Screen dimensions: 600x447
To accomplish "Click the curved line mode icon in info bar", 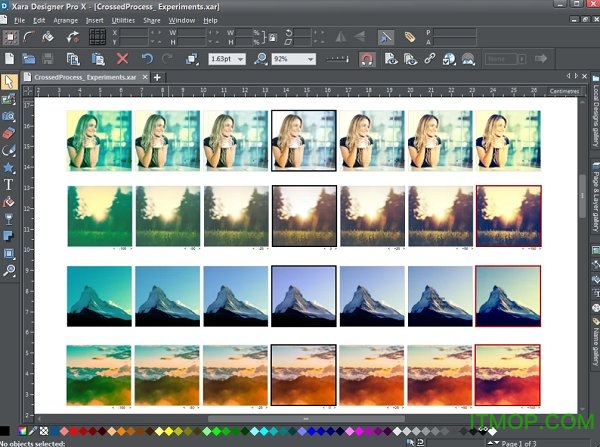I will (x=29, y=37).
